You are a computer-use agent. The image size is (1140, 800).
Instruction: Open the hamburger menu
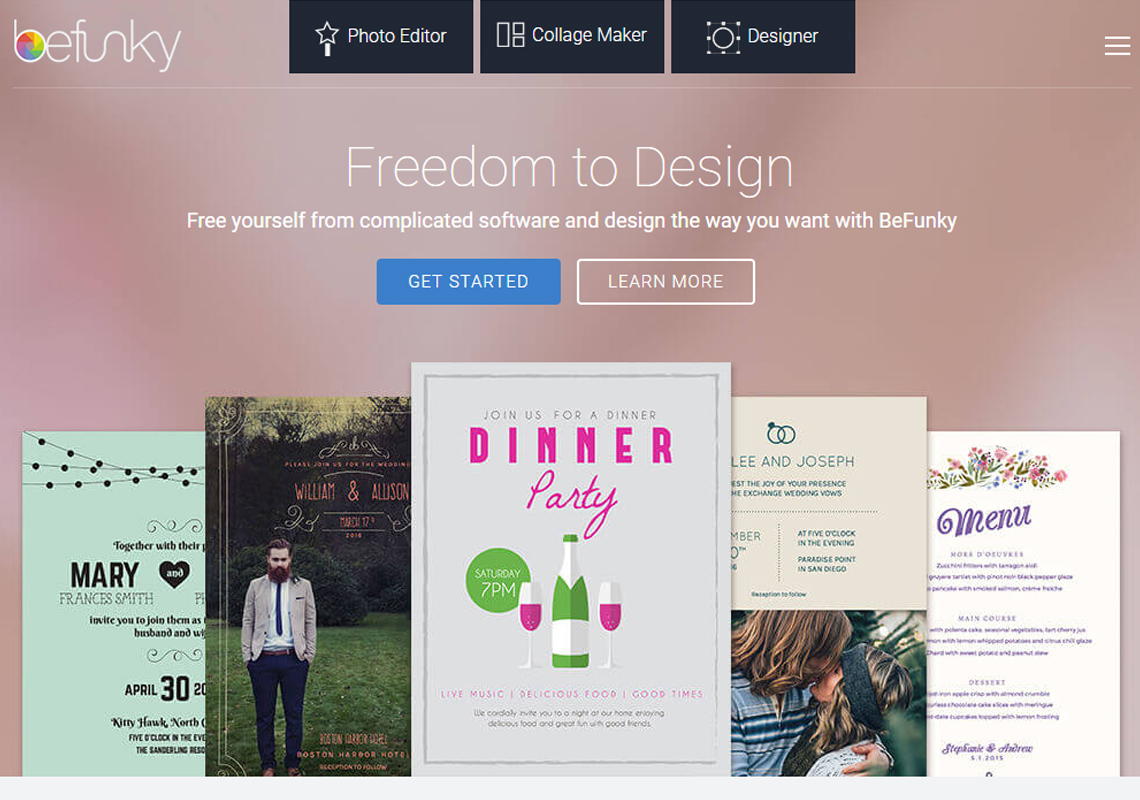(1117, 46)
